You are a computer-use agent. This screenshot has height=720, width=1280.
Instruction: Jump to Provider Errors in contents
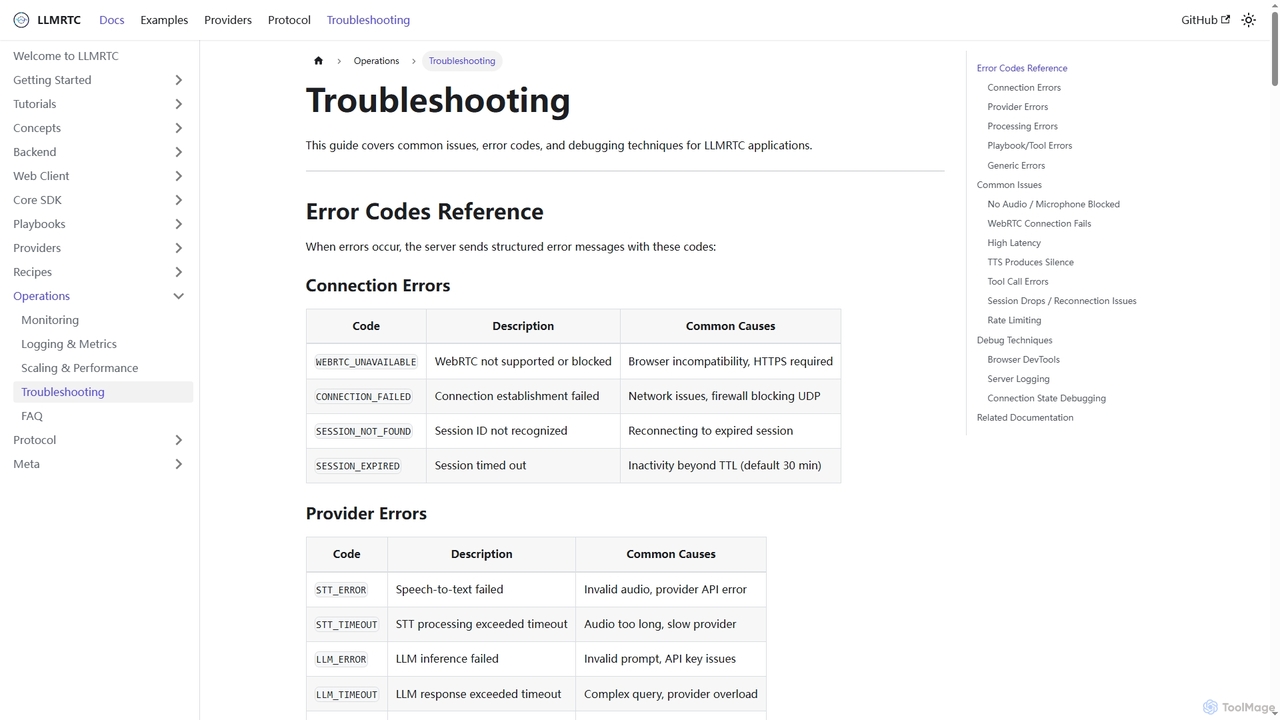click(1018, 107)
